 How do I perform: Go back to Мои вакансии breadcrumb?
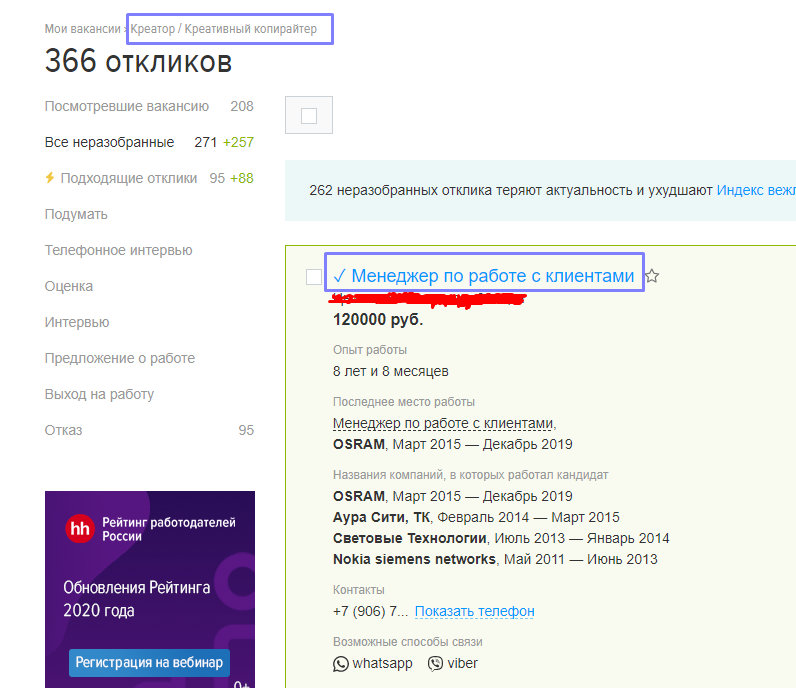point(82,29)
